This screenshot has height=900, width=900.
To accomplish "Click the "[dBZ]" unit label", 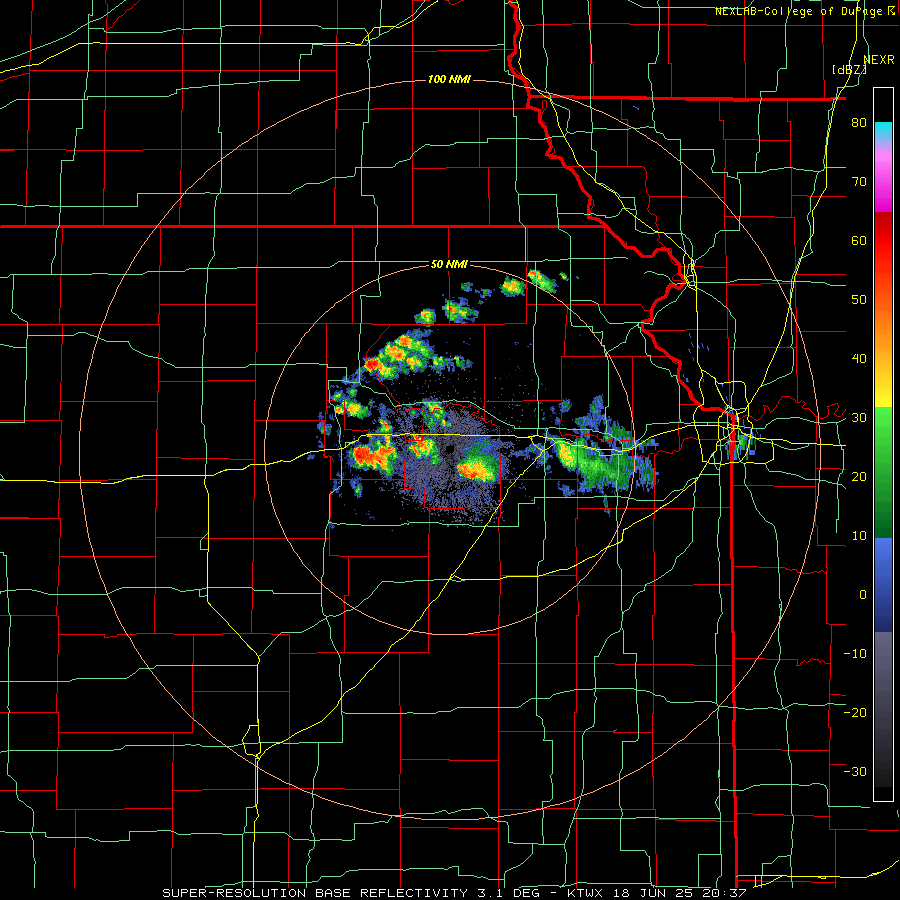I will (849, 70).
